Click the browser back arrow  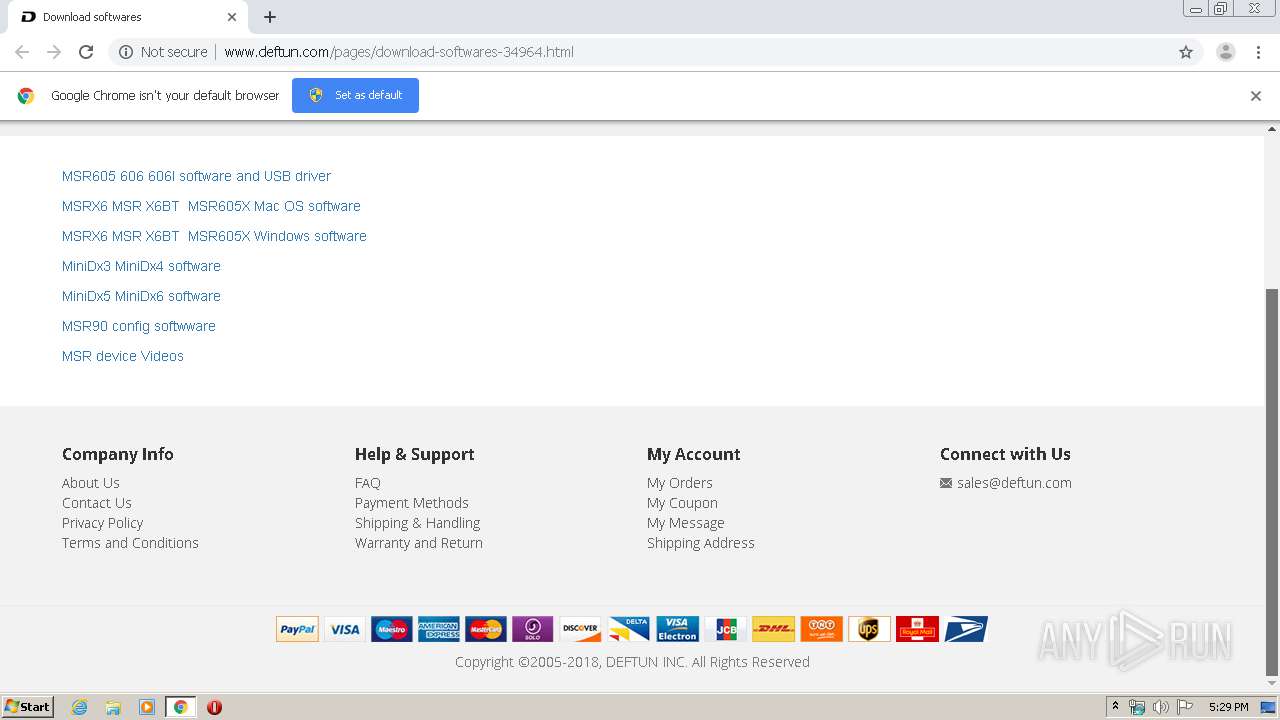tap(22, 52)
